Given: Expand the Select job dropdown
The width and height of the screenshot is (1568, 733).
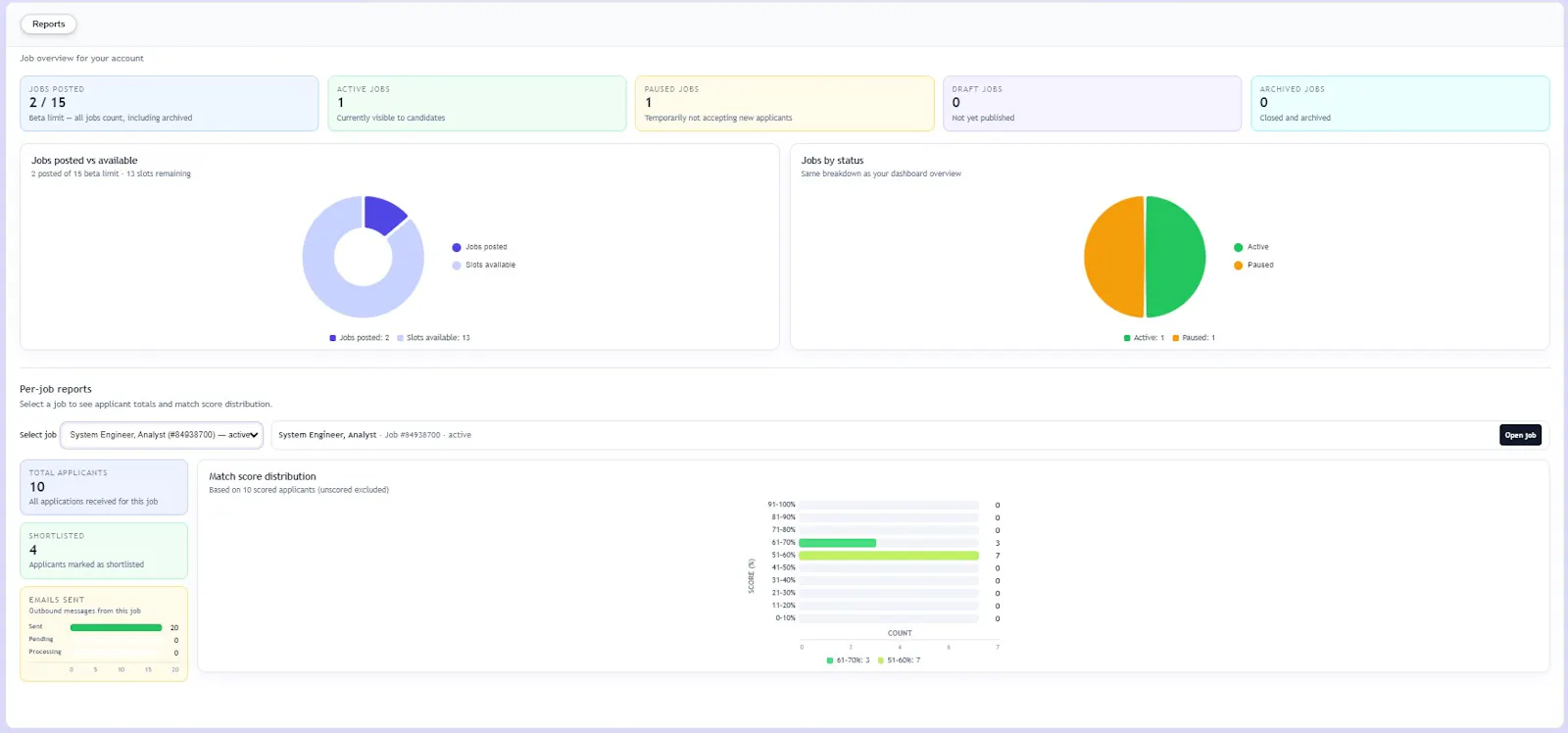Looking at the screenshot, I should point(162,435).
